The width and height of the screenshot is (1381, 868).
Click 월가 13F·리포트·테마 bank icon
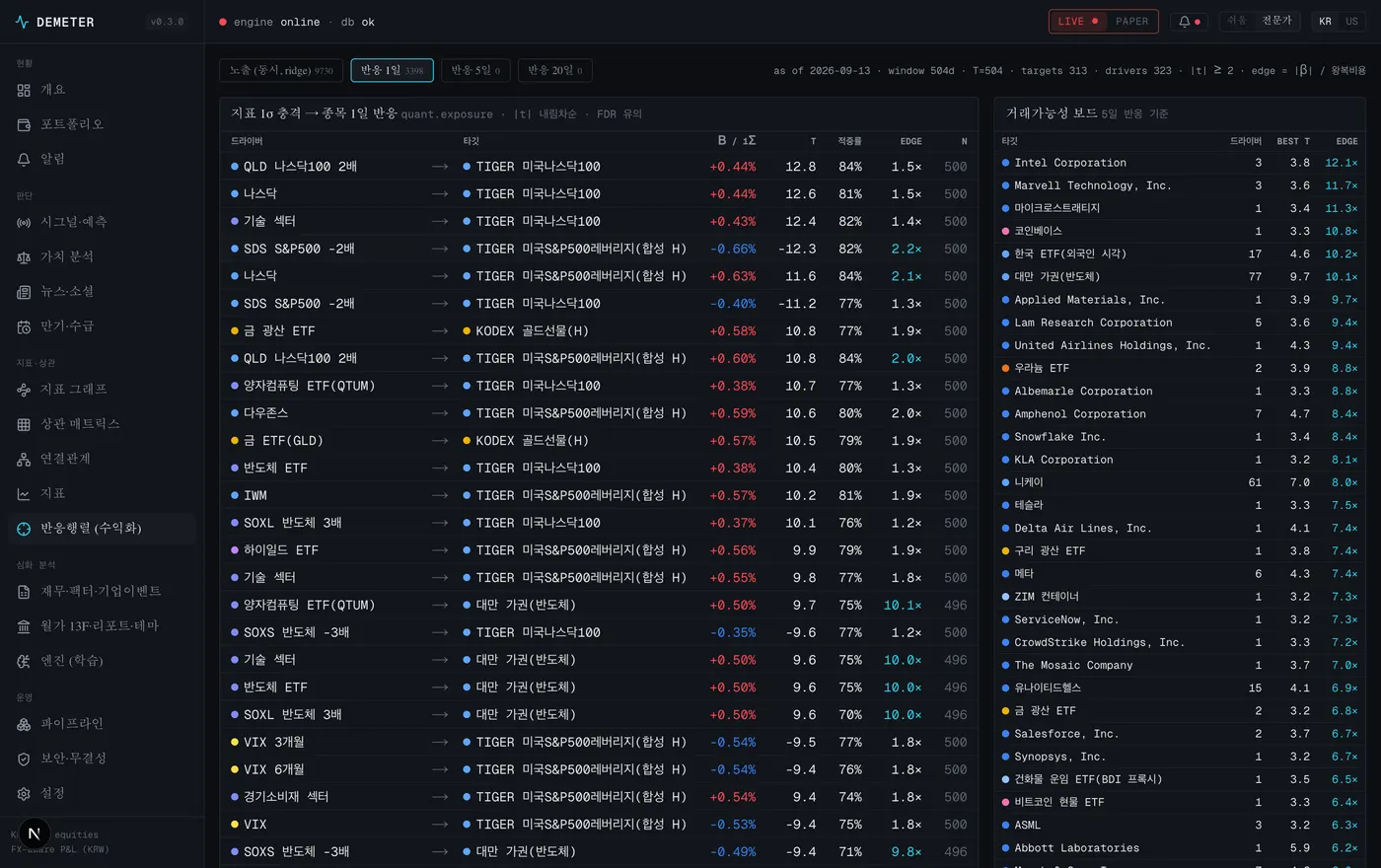(24, 626)
